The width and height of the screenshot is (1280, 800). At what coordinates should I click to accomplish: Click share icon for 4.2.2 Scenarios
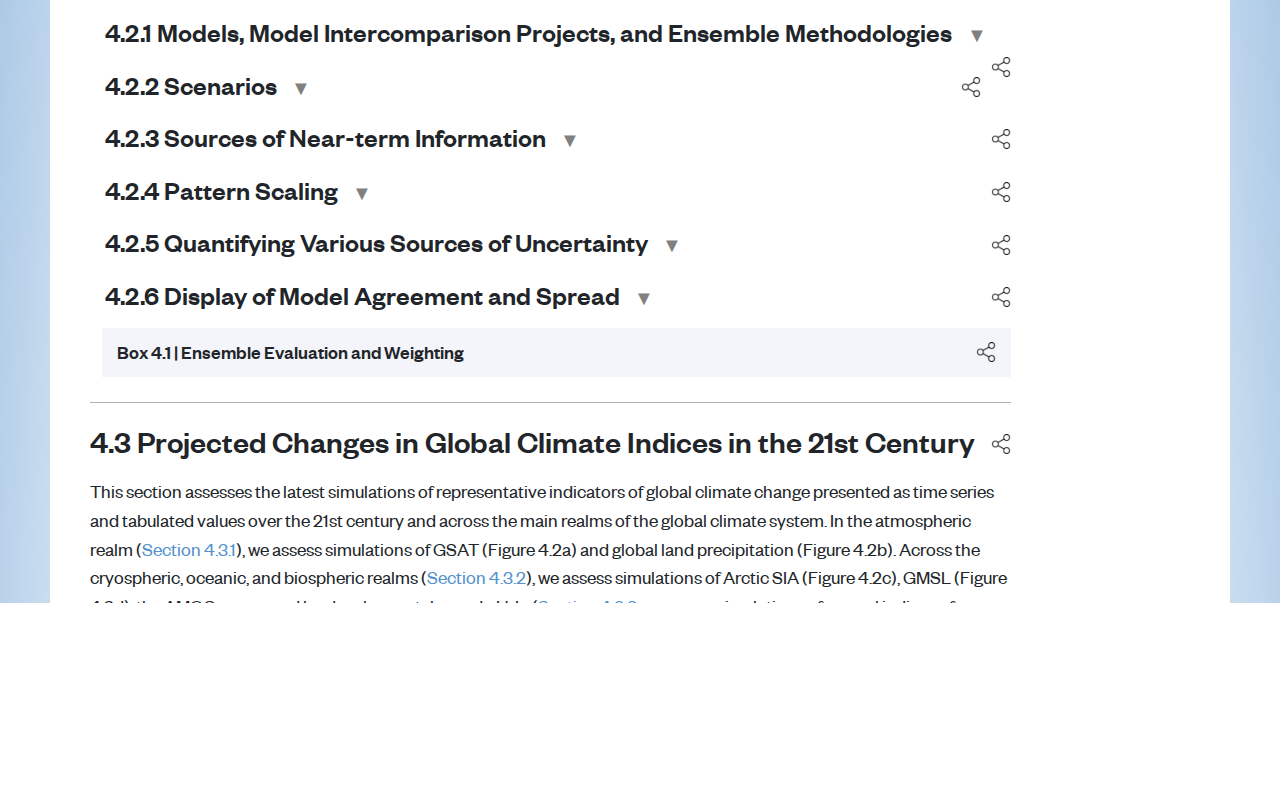coord(971,87)
